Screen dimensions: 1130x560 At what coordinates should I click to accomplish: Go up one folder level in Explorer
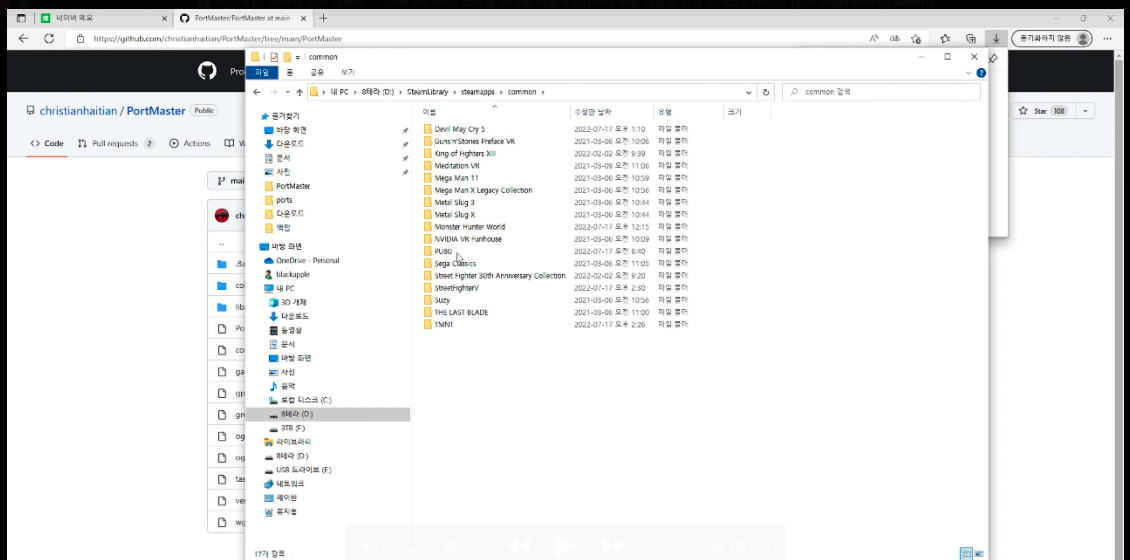[x=300, y=92]
